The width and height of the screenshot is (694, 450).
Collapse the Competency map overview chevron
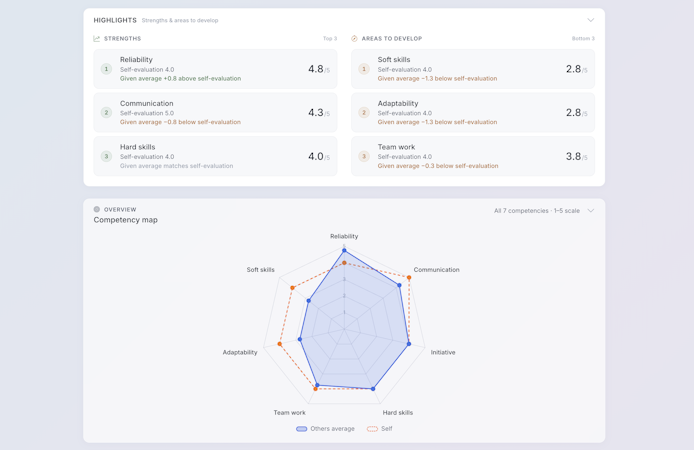(x=590, y=211)
